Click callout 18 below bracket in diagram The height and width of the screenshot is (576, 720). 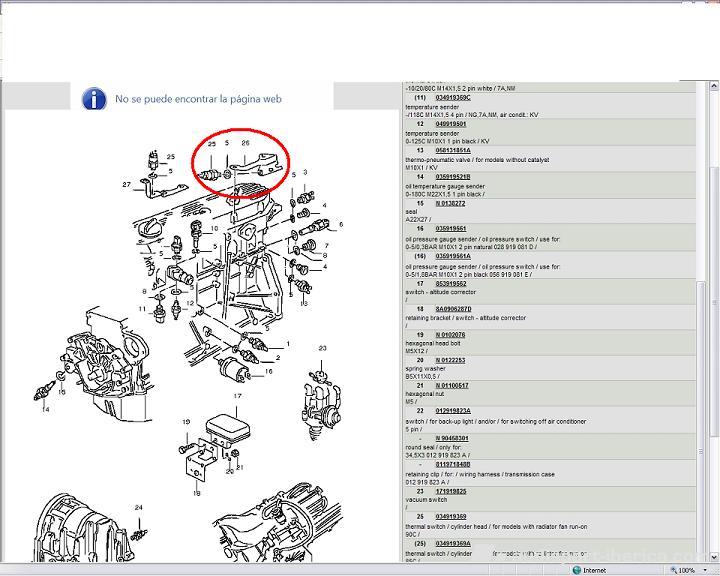pyautogui.click(x=197, y=493)
